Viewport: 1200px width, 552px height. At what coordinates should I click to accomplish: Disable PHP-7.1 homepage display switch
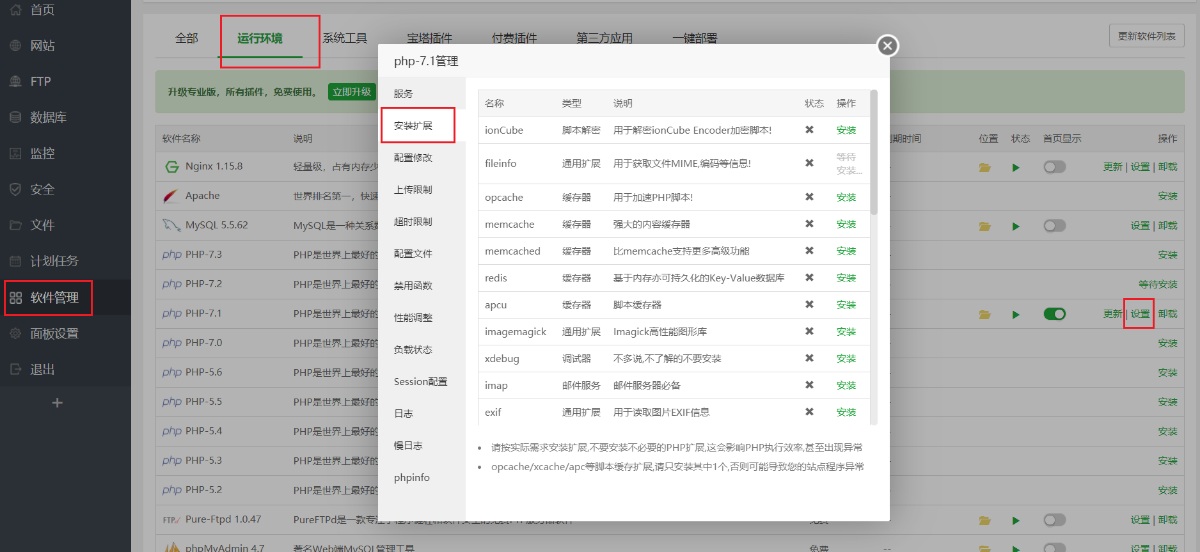tap(1054, 314)
